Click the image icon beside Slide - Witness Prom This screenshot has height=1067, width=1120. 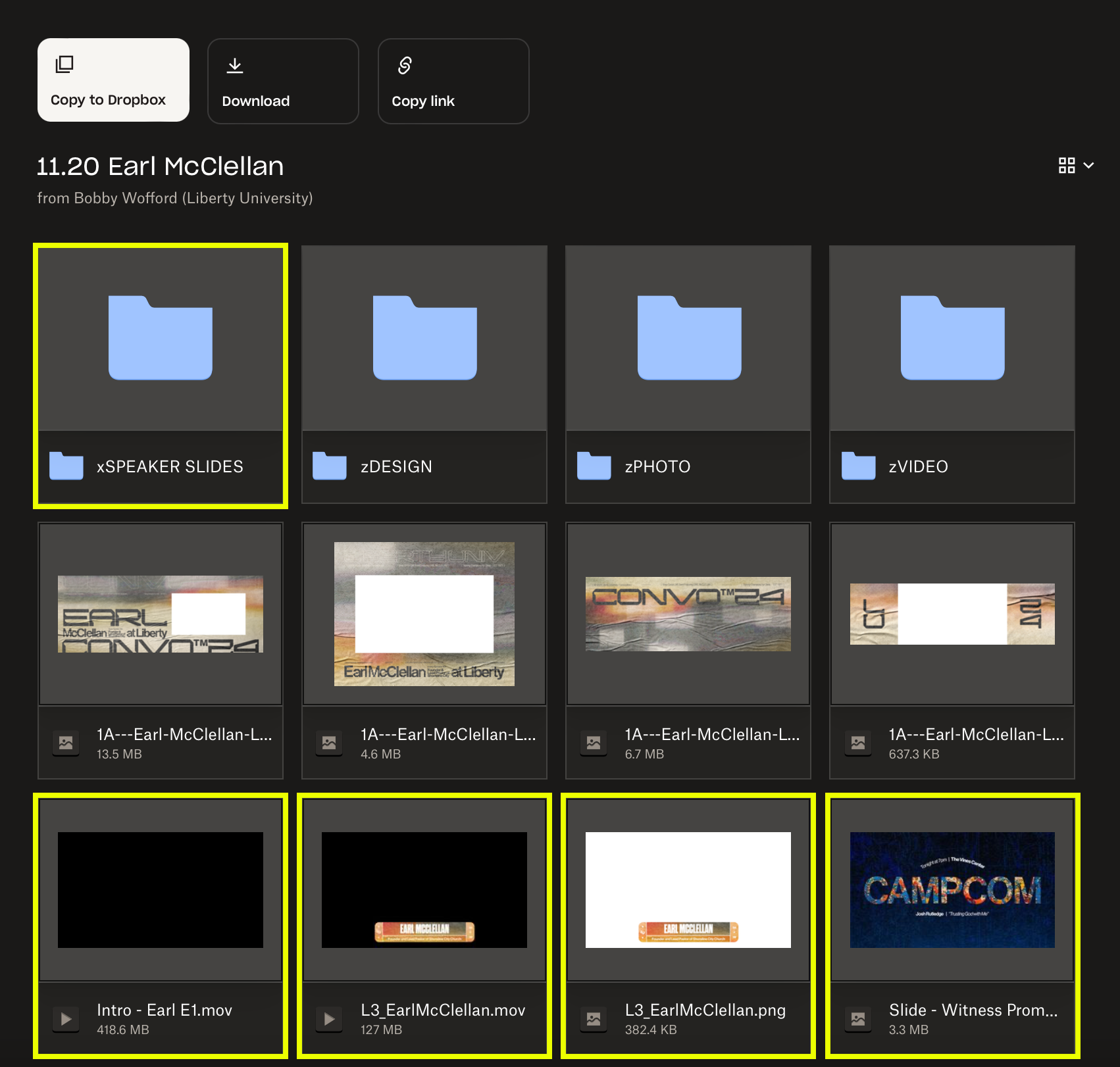click(858, 1019)
